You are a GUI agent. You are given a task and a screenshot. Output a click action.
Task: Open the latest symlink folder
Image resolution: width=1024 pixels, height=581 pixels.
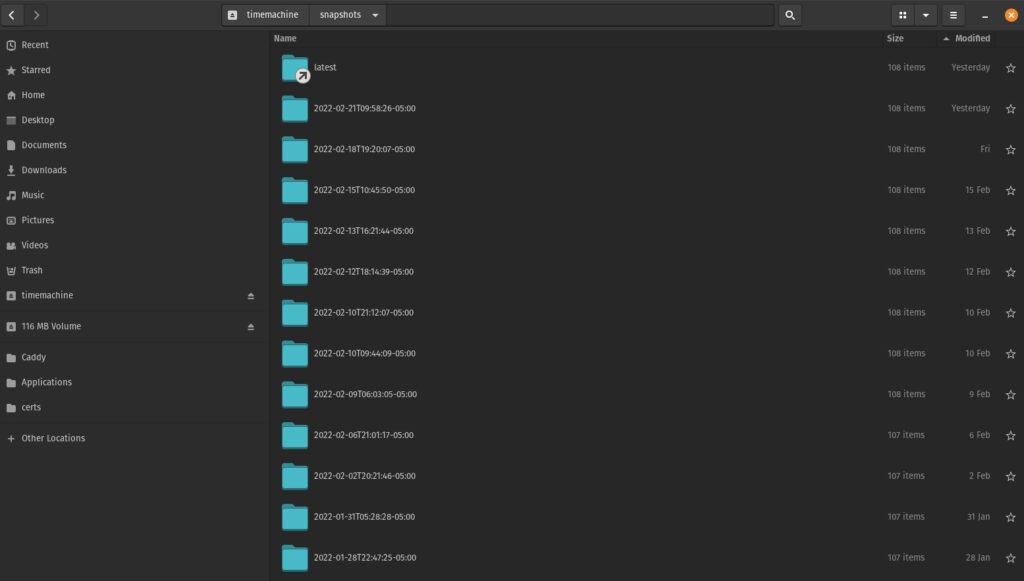tap(295, 68)
